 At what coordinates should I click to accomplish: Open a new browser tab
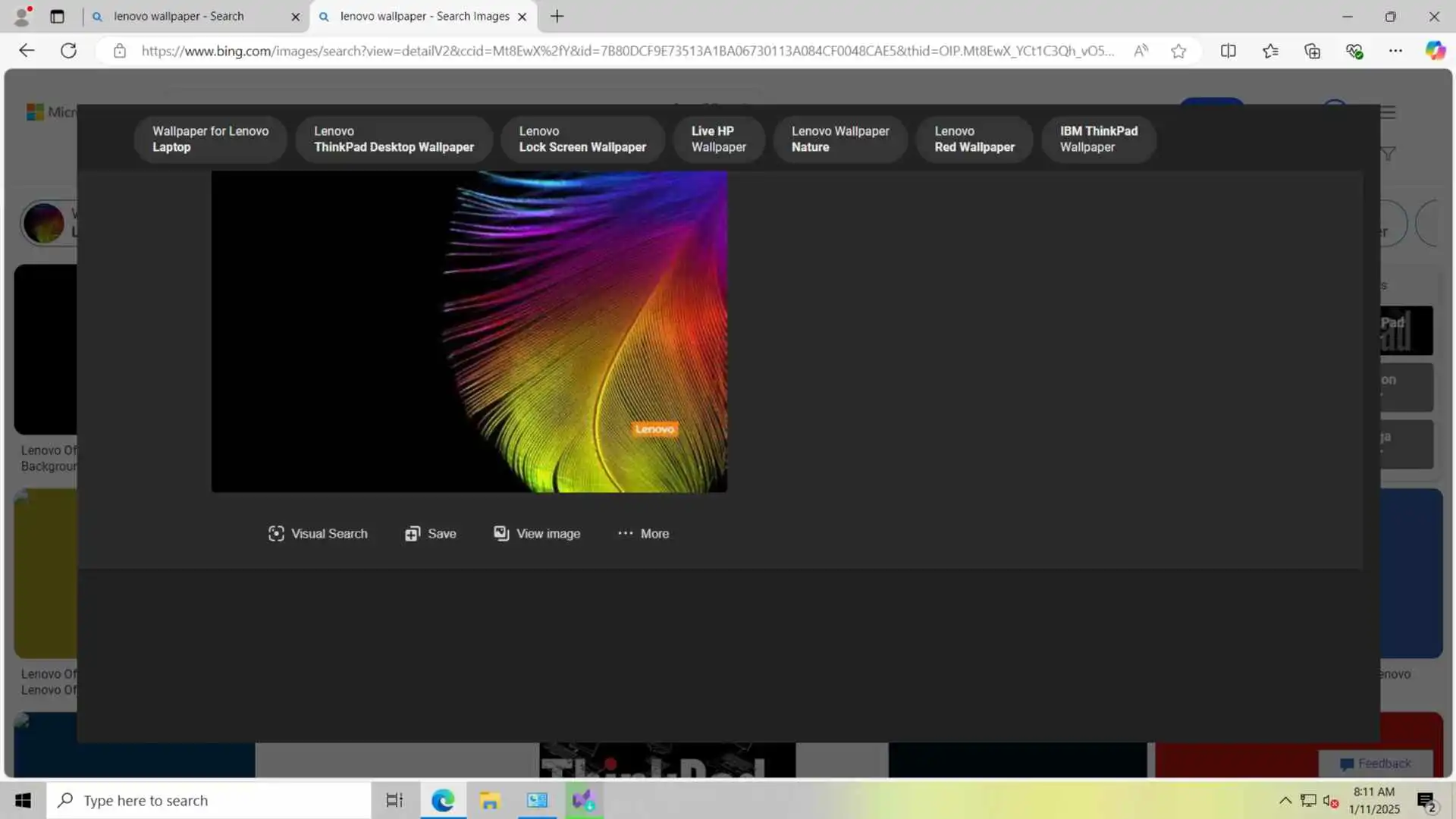[557, 16]
